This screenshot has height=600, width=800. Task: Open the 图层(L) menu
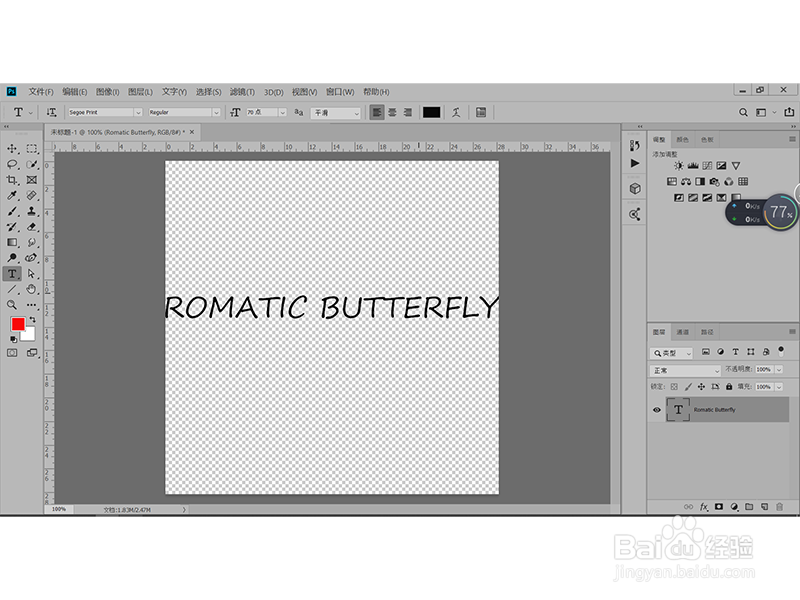pyautogui.click(x=140, y=92)
